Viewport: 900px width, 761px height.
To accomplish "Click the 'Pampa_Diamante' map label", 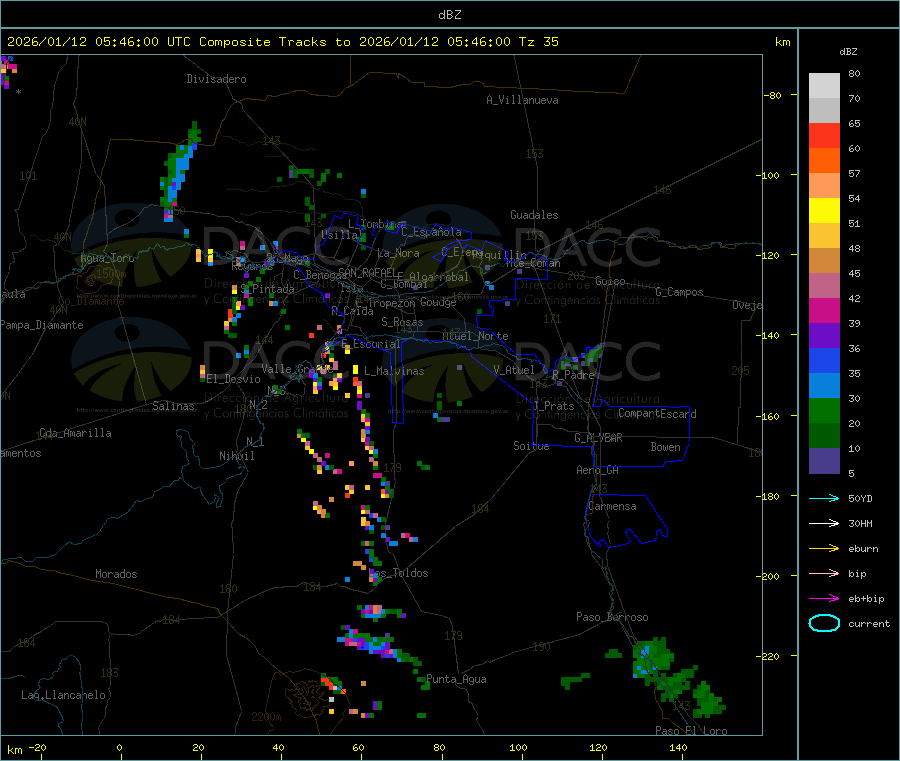I will coord(42,325).
